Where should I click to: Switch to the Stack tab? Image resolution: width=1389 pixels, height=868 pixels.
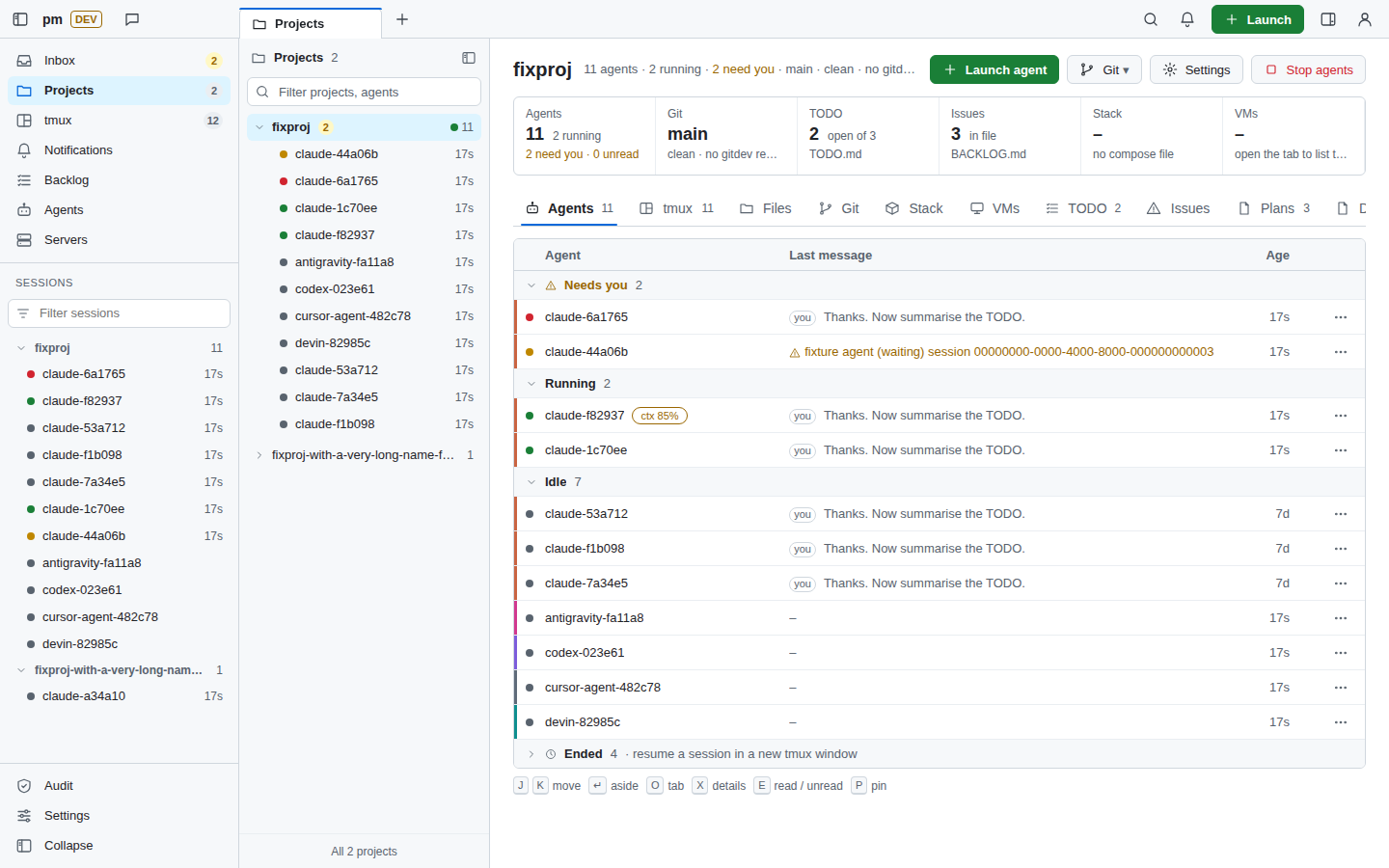914,208
